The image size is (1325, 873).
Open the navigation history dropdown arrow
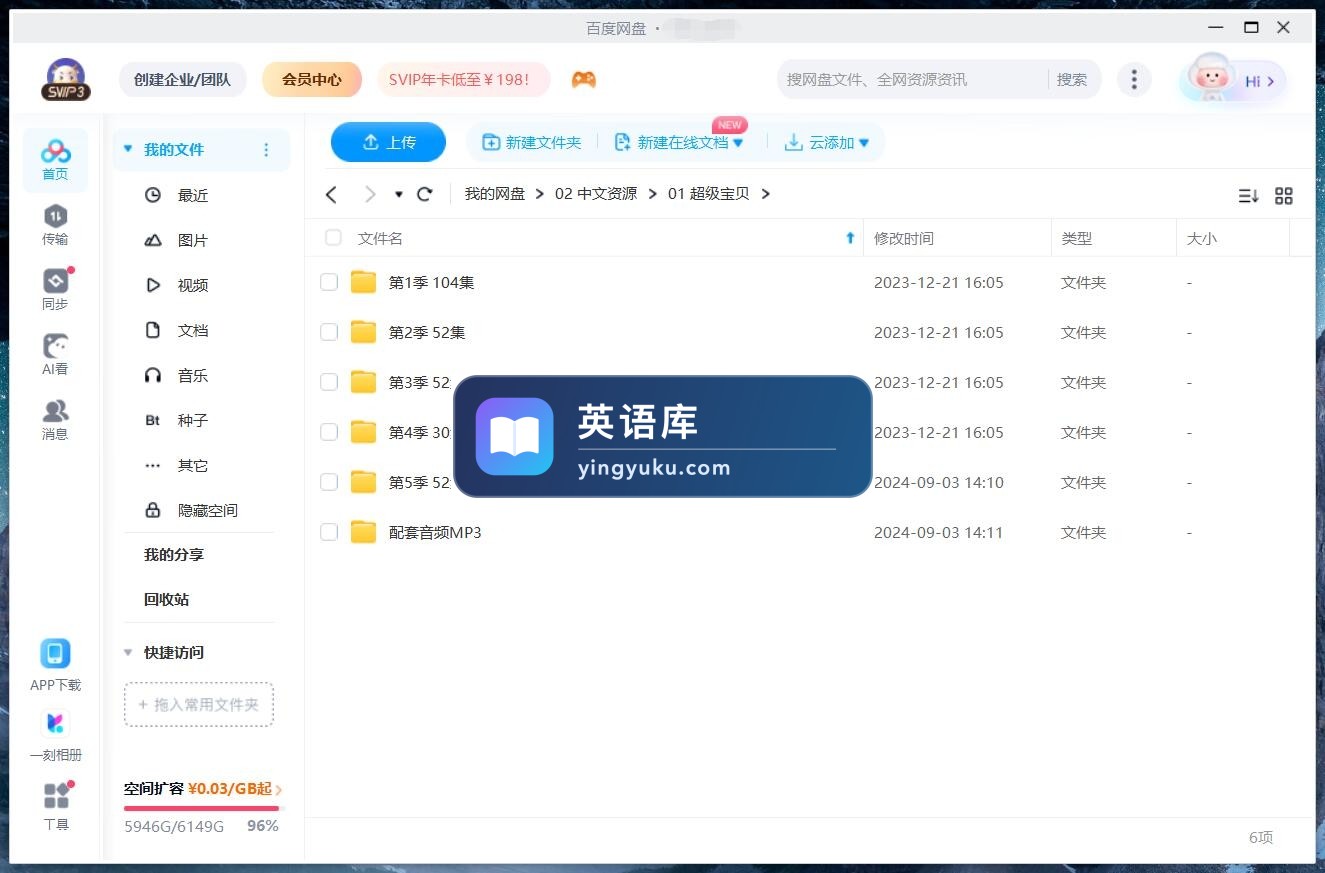[x=398, y=195]
